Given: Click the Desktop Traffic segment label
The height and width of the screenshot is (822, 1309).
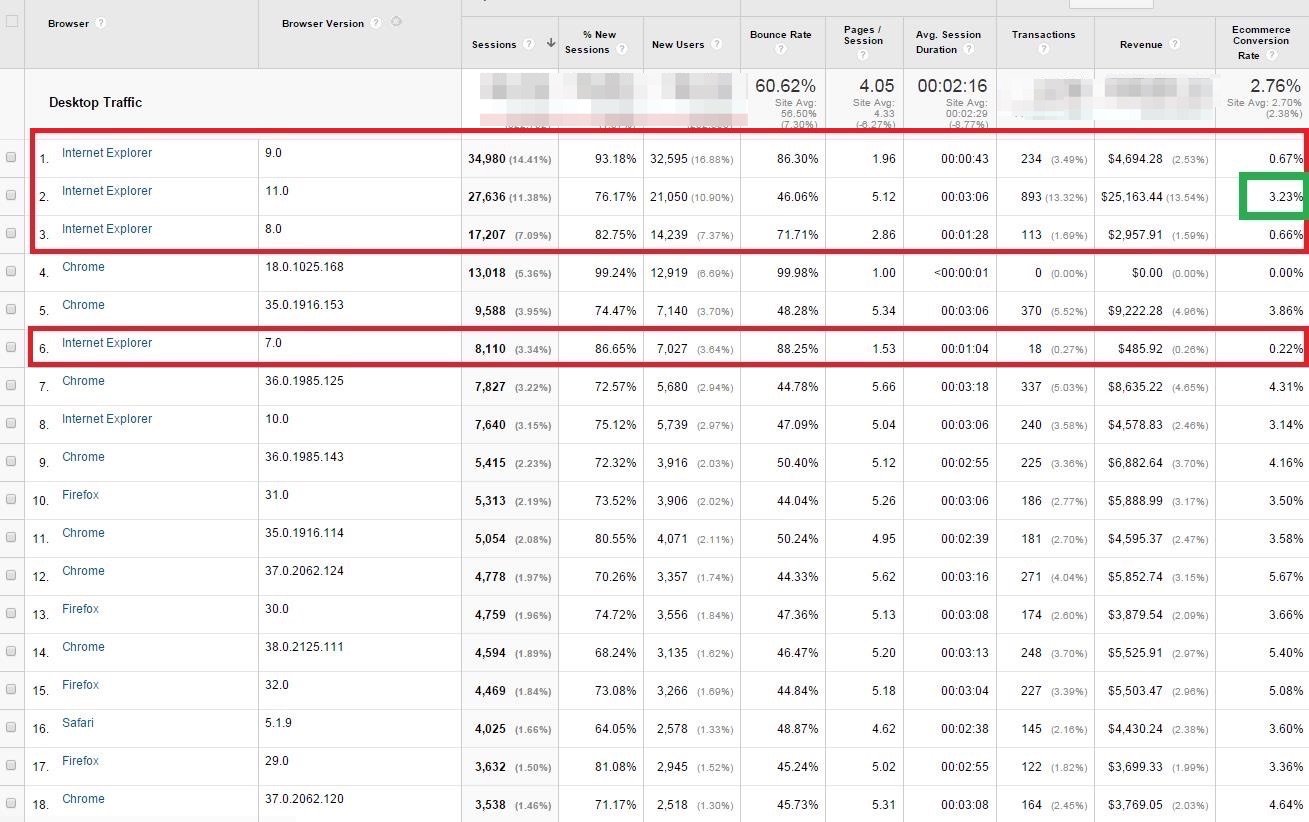Looking at the screenshot, I should pos(95,102).
